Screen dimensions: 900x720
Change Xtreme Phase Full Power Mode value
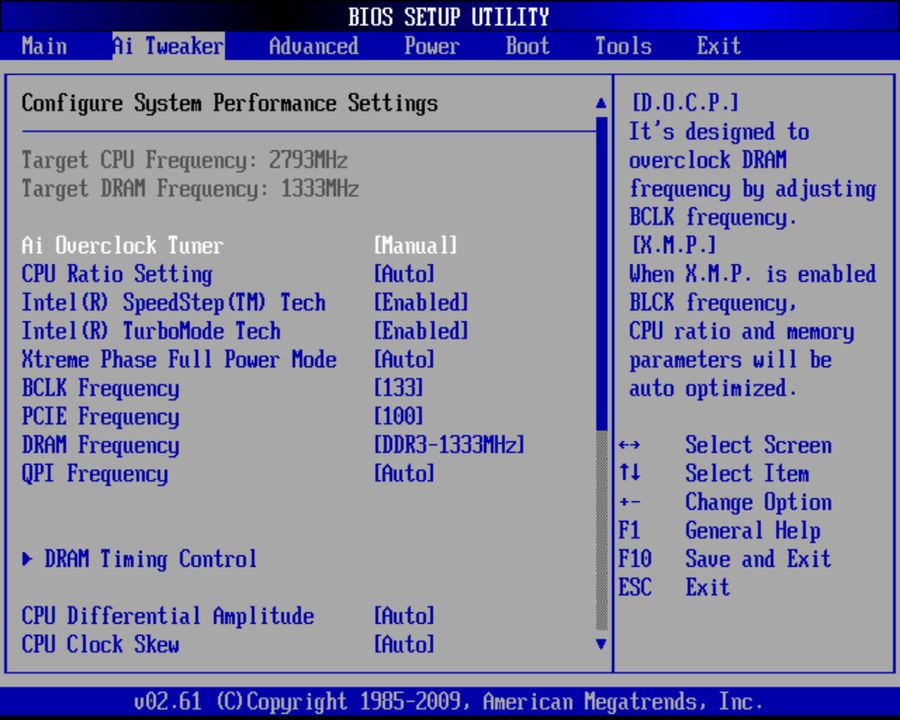(x=404, y=359)
